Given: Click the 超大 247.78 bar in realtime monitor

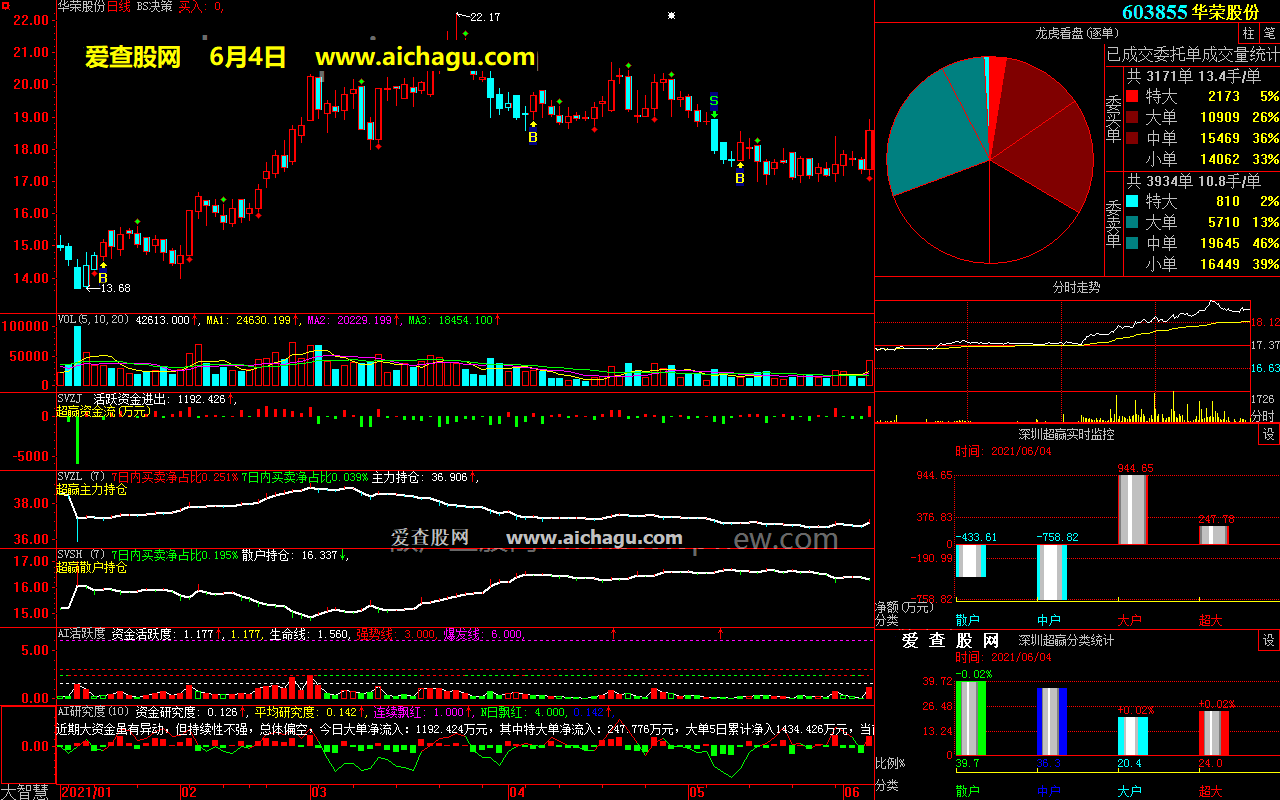Looking at the screenshot, I should coord(1213,535).
